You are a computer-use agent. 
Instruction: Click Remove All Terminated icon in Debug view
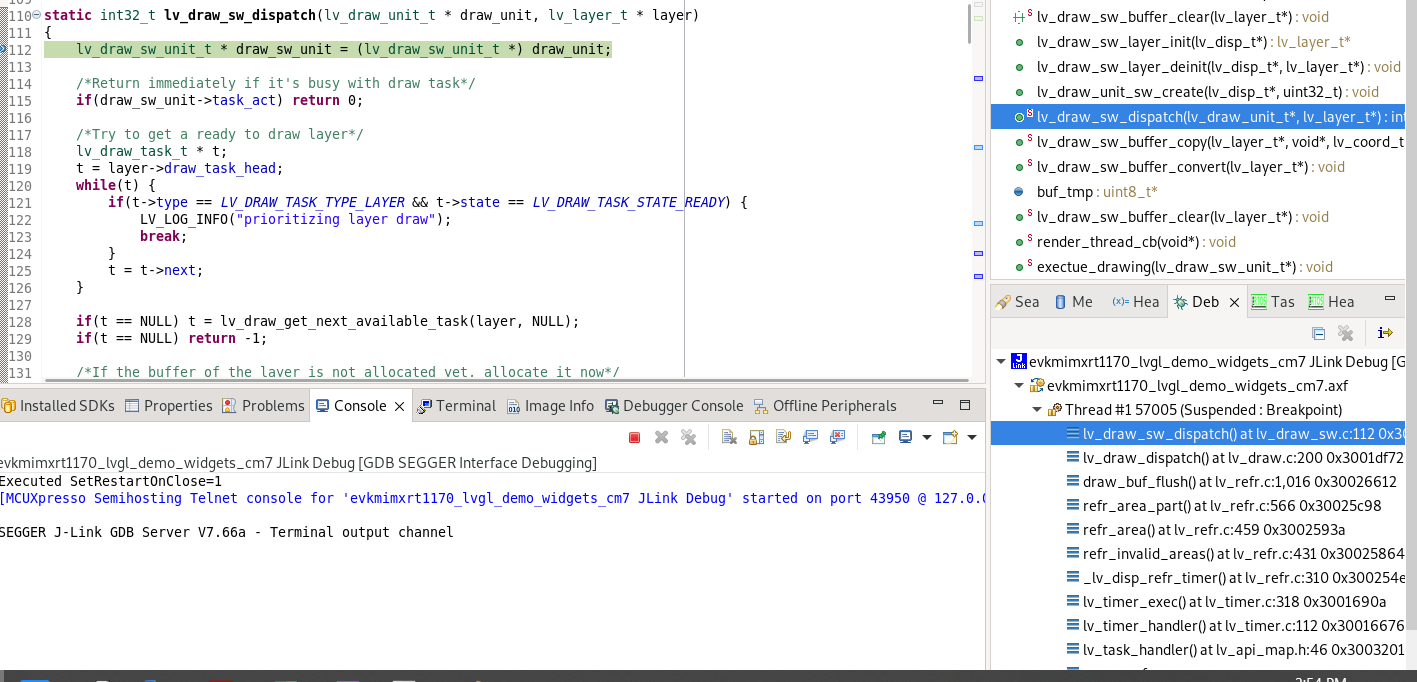click(1346, 332)
